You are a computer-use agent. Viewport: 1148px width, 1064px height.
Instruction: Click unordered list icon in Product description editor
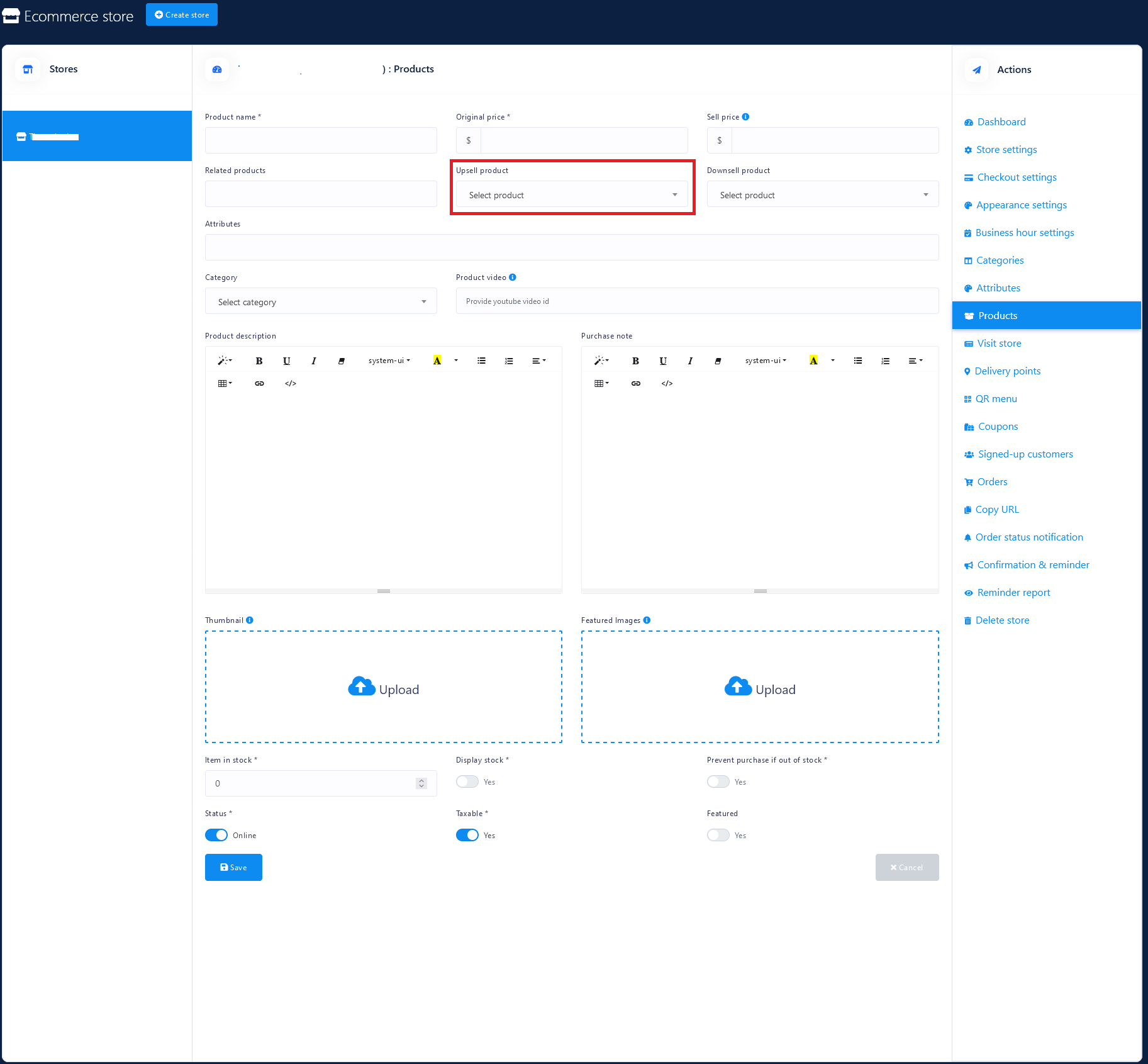pyautogui.click(x=481, y=361)
